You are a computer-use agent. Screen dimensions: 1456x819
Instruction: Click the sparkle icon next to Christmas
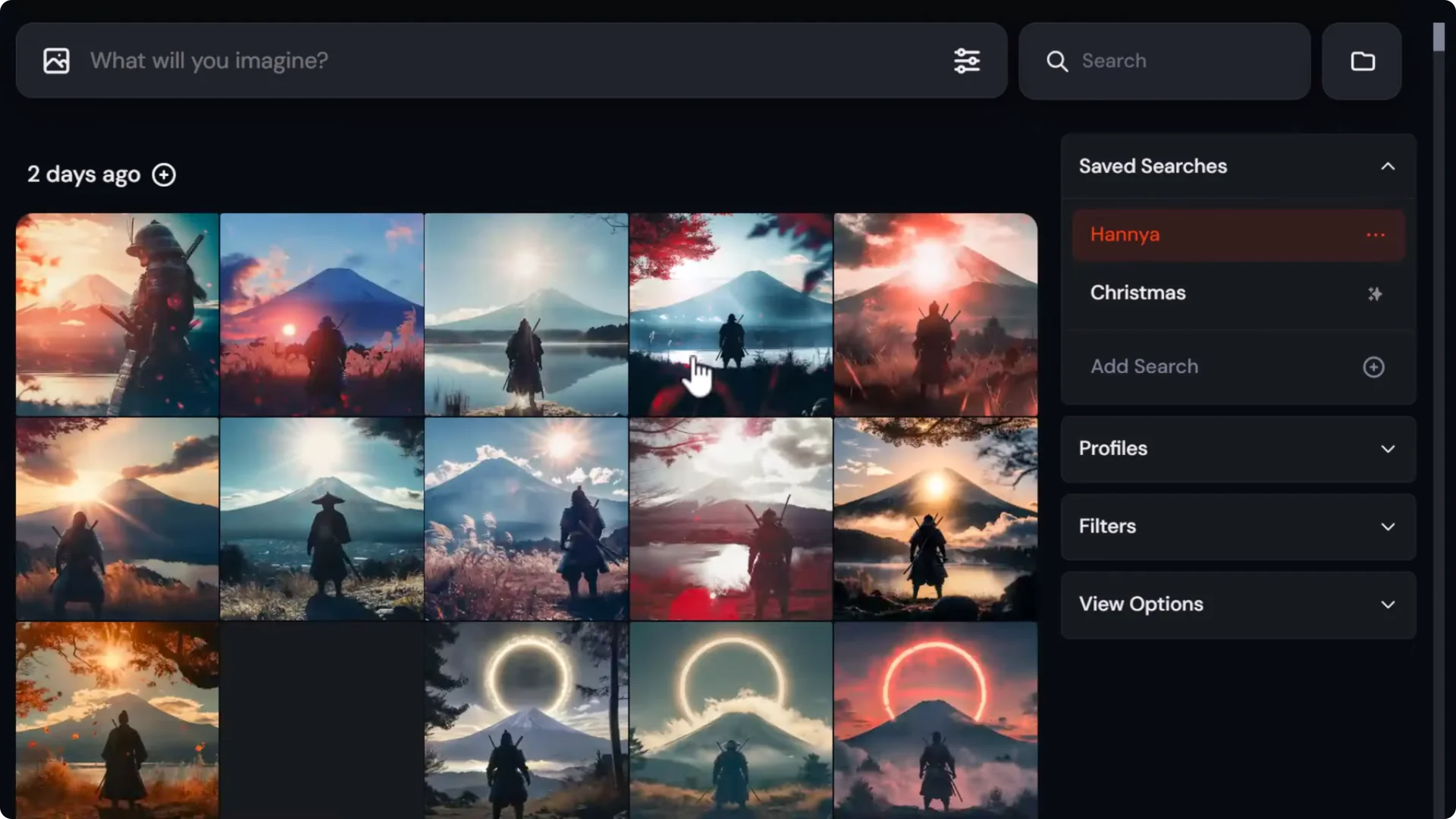(1374, 294)
